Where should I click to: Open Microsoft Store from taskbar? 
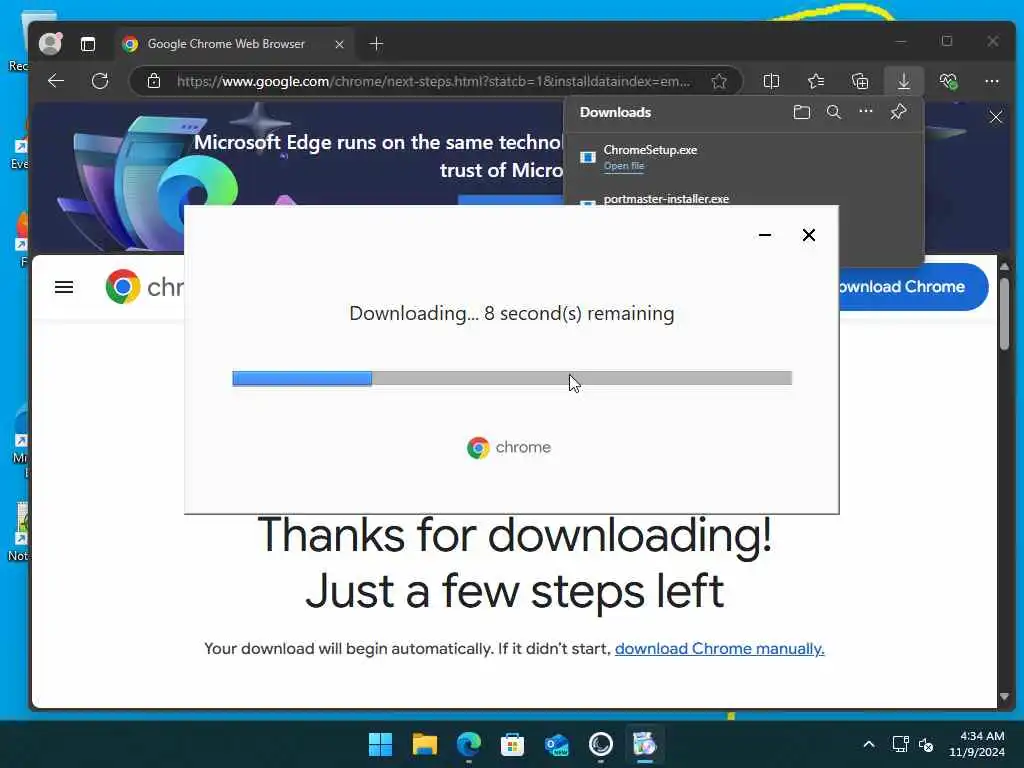tap(513, 744)
